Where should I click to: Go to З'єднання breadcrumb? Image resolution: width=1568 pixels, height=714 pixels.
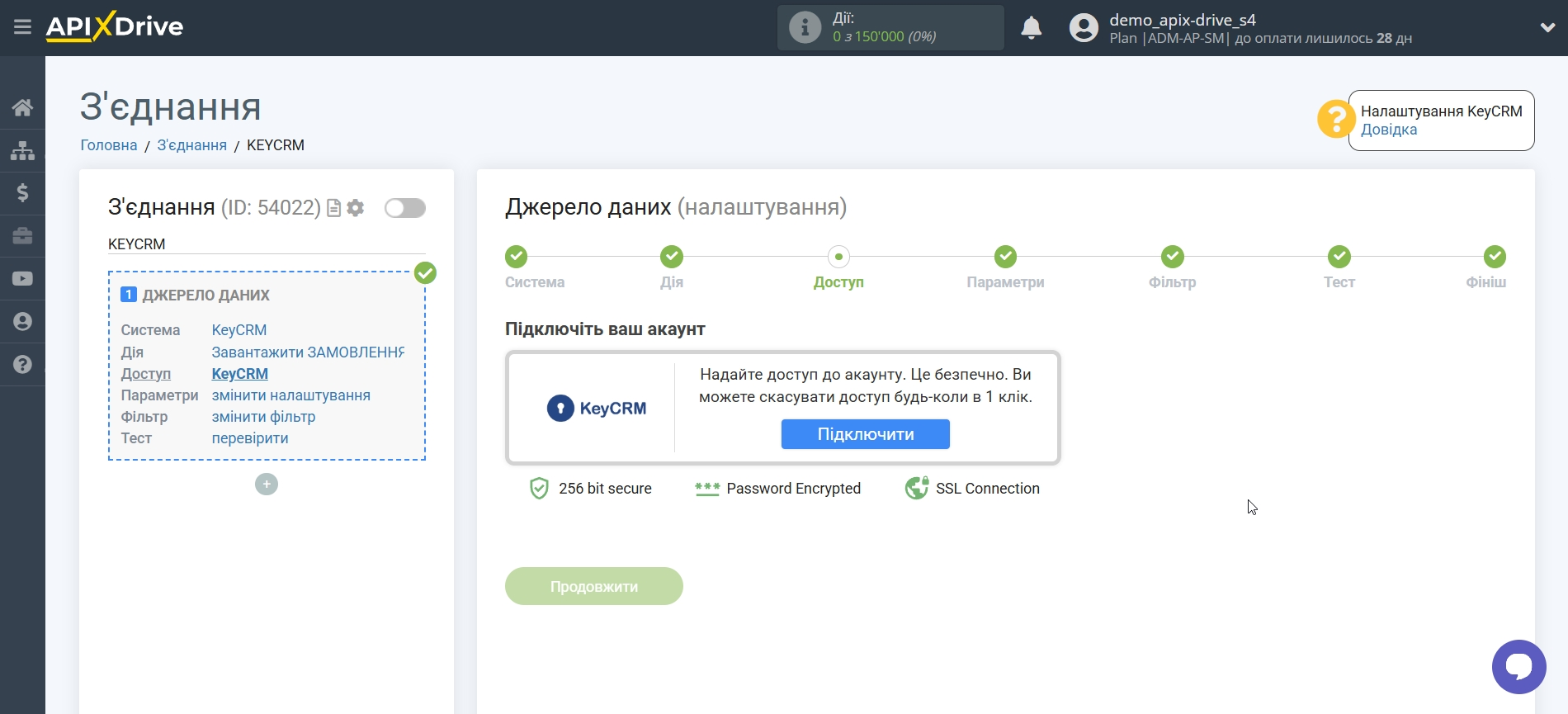191,145
